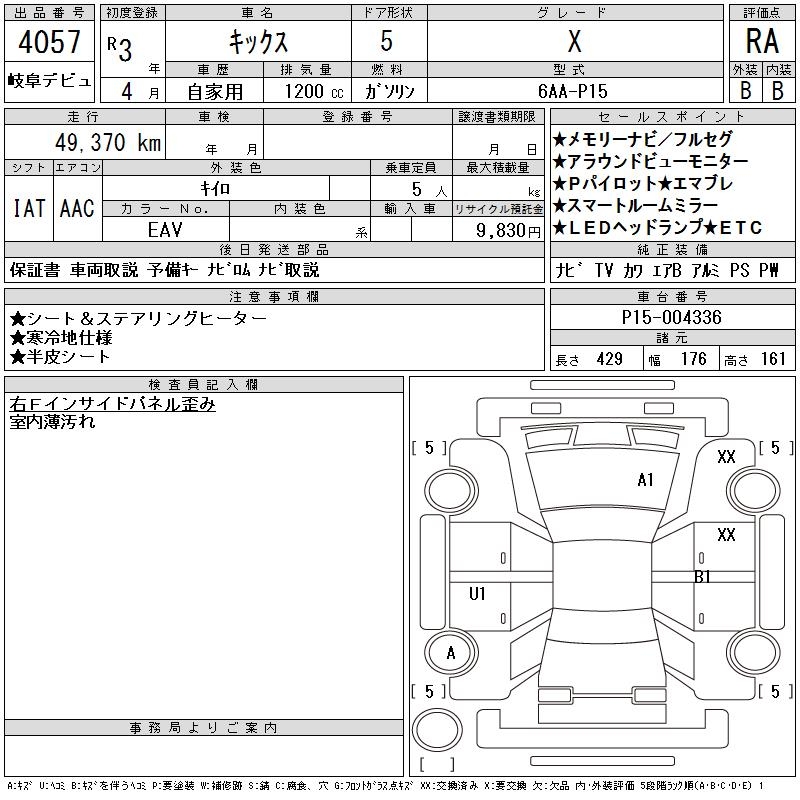Select color number EAV

point(165,230)
